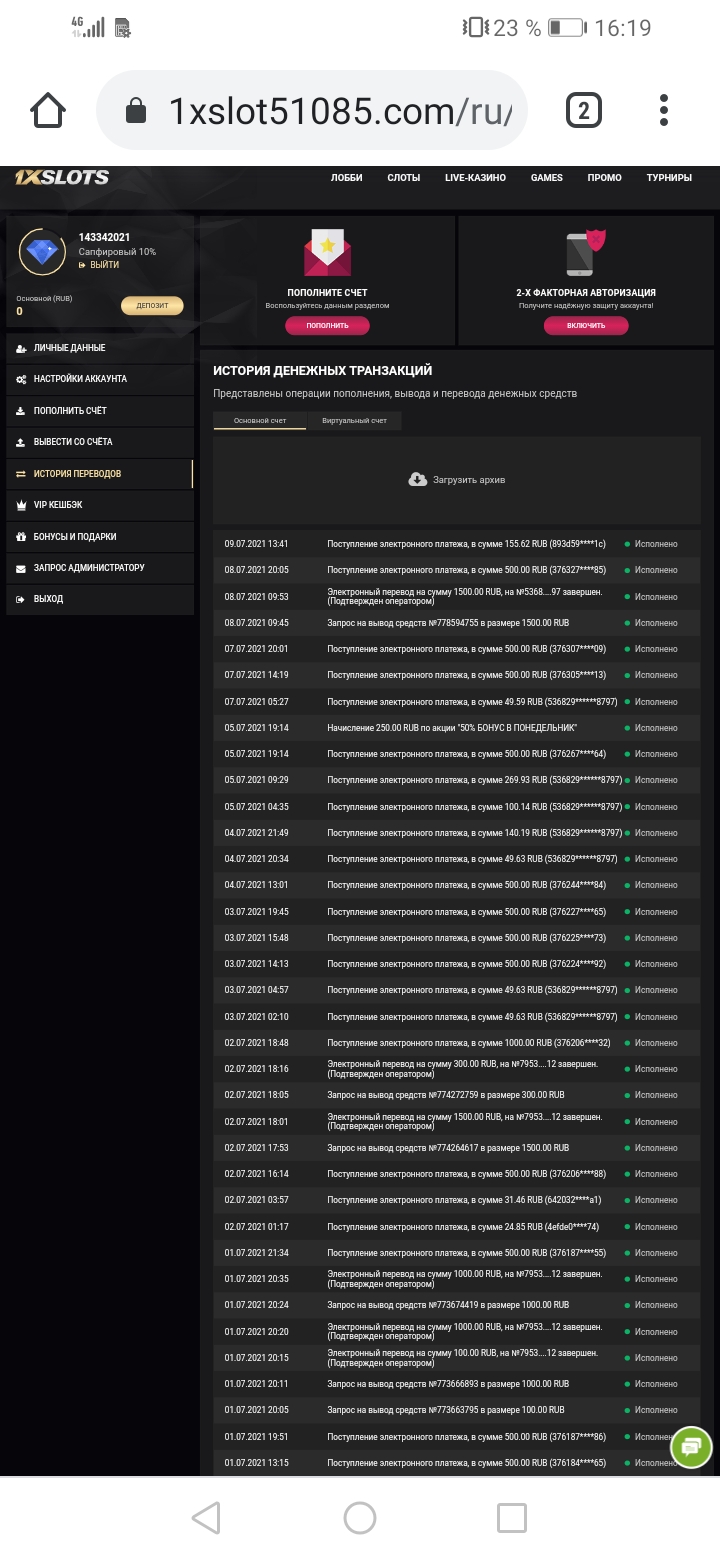The image size is (720, 1560).
Task: Select the Основной счет tab
Action: [x=260, y=421]
